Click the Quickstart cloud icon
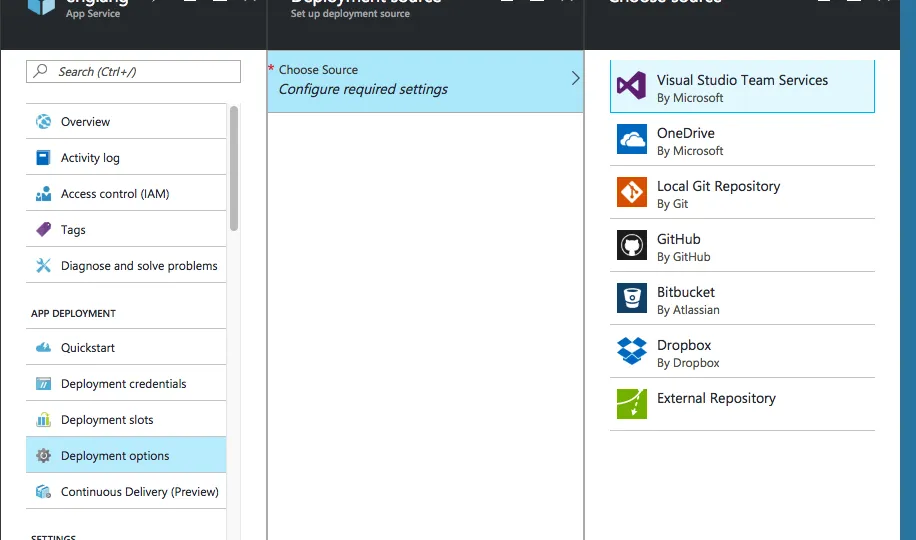This screenshot has width=916, height=540. 43,348
